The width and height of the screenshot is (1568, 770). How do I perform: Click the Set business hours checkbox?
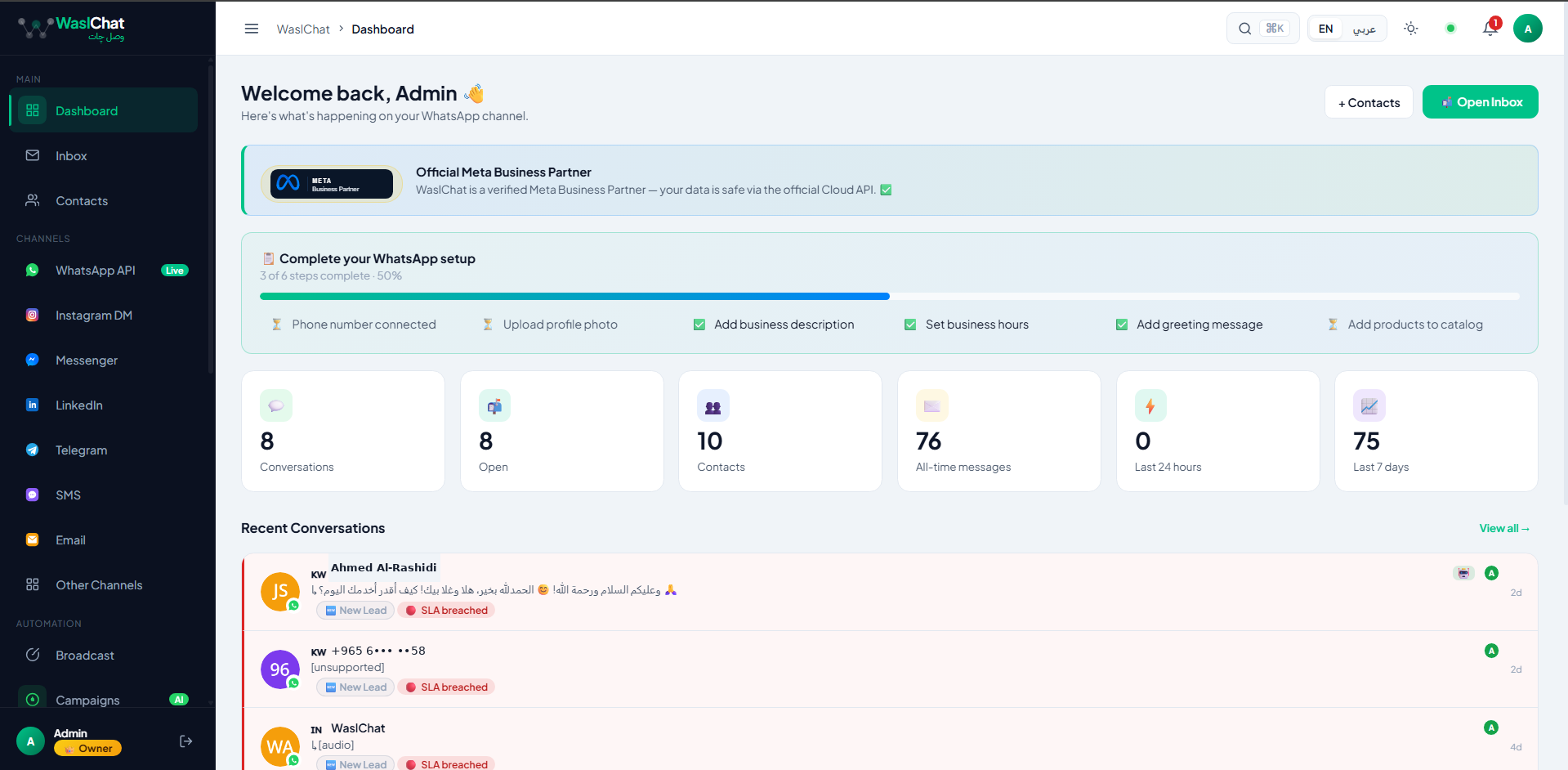coord(910,325)
